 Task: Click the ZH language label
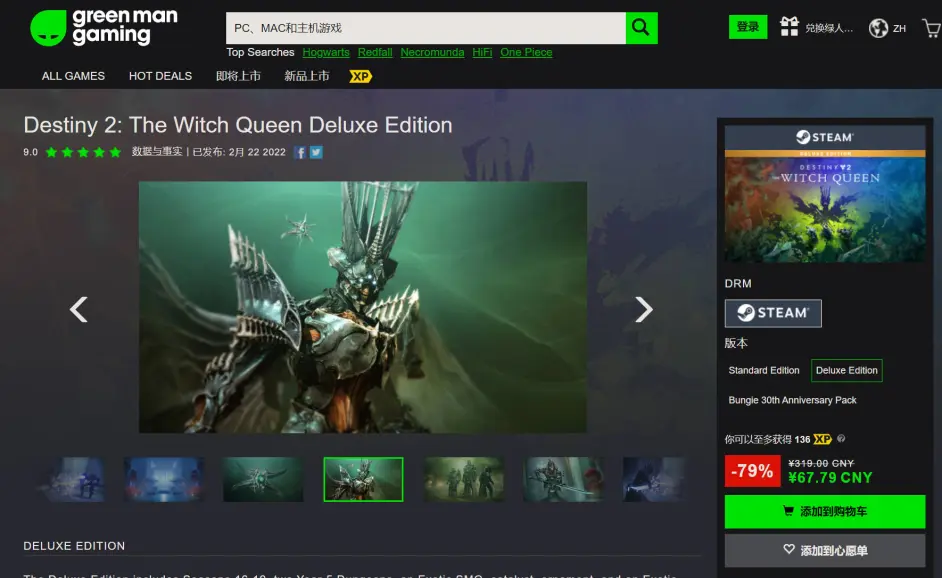[x=899, y=28]
